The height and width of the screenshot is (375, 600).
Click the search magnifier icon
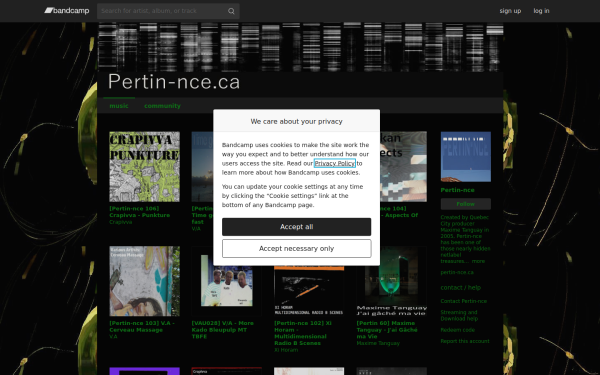(x=231, y=11)
